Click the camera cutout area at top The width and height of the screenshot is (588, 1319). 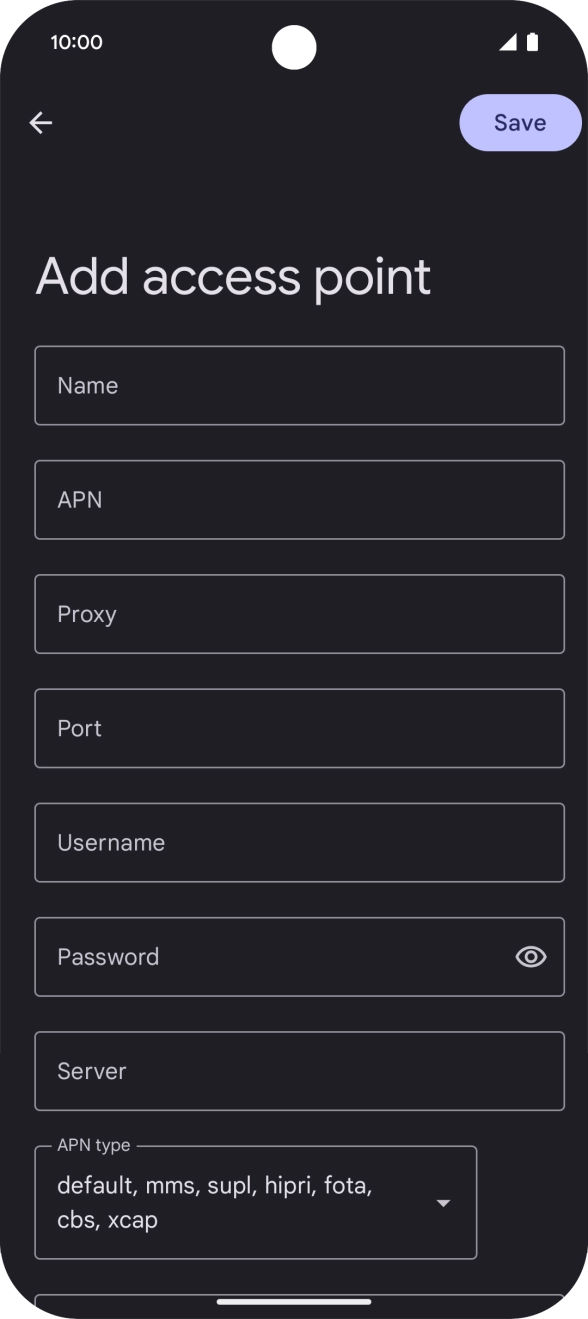pos(294,47)
